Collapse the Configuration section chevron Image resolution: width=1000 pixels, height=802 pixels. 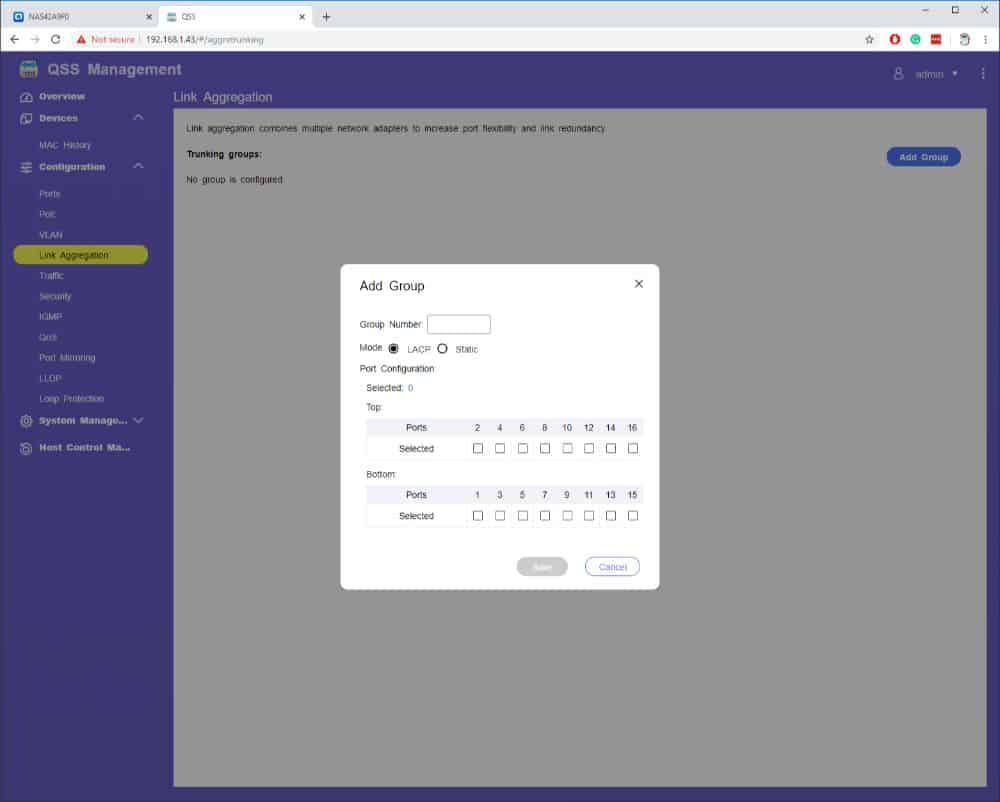[x=138, y=167]
